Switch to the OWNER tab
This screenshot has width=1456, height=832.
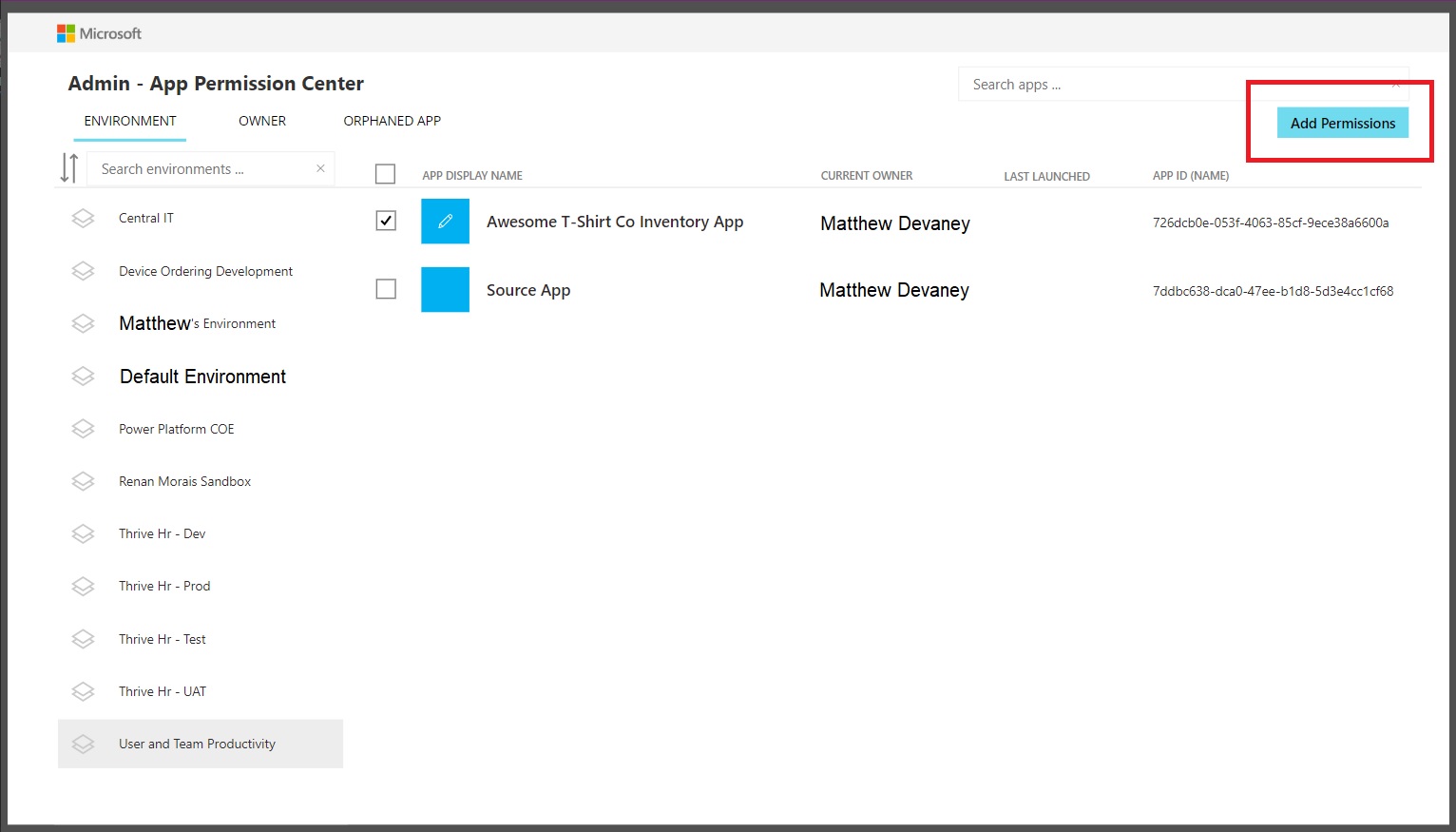[261, 121]
